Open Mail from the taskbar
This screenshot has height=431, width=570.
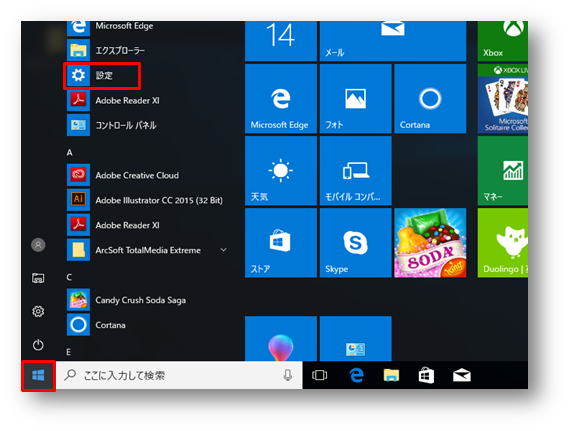point(462,375)
